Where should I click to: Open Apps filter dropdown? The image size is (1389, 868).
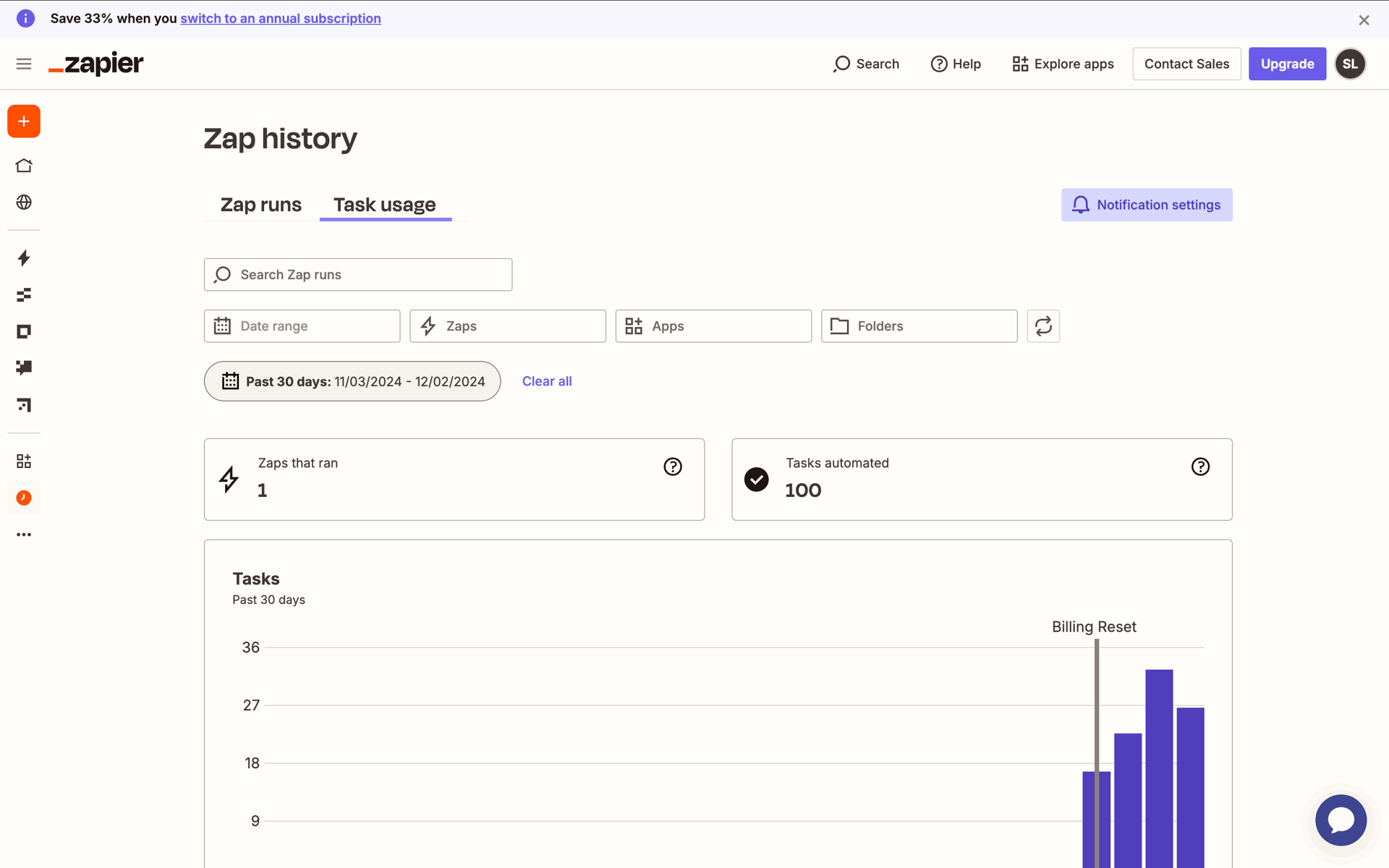point(713,326)
